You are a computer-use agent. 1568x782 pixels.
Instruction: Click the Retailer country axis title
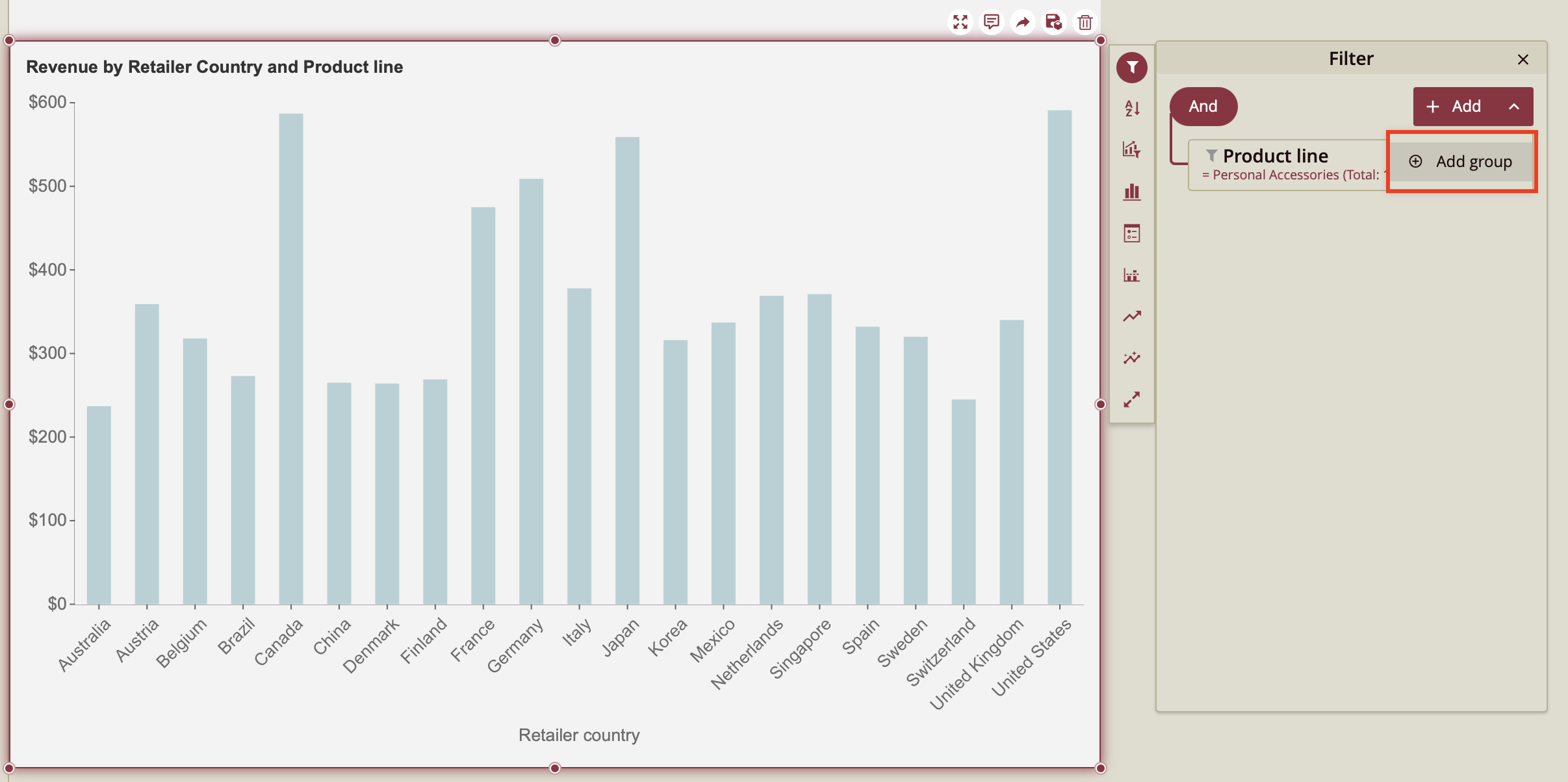tap(579, 735)
